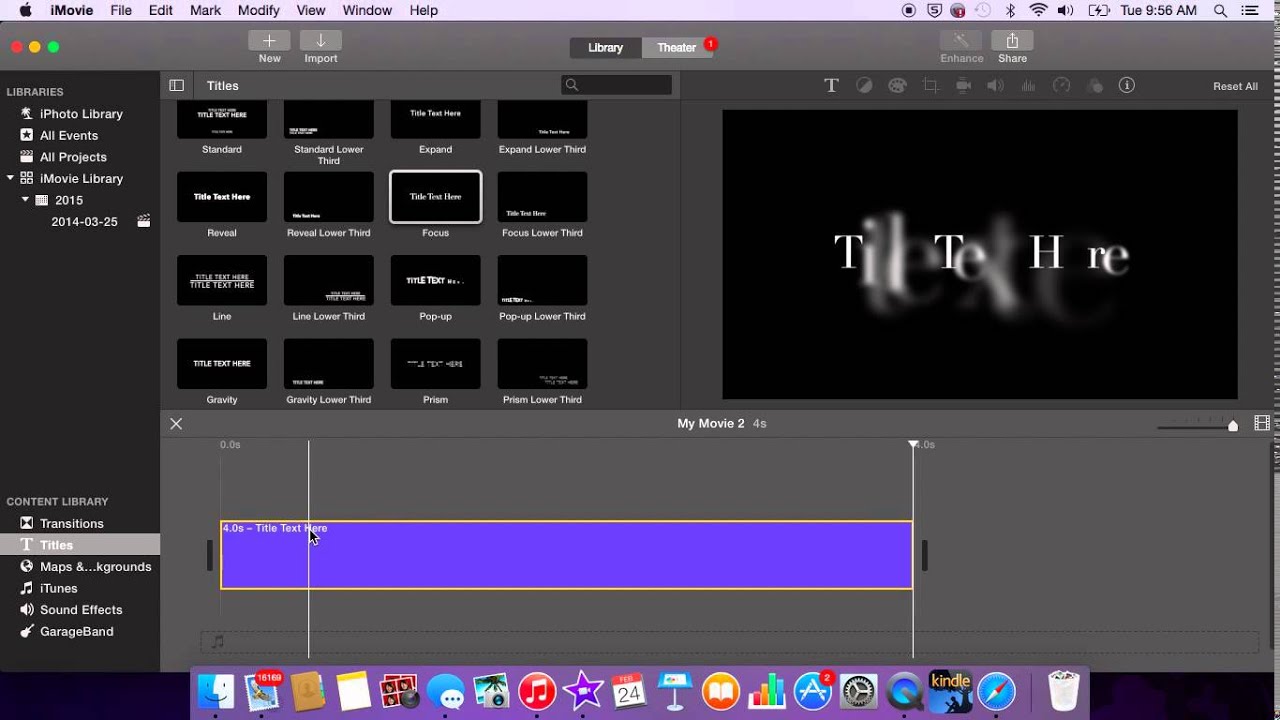Open the clip speed speedometer icon
Image resolution: width=1280 pixels, height=720 pixels.
point(1062,86)
